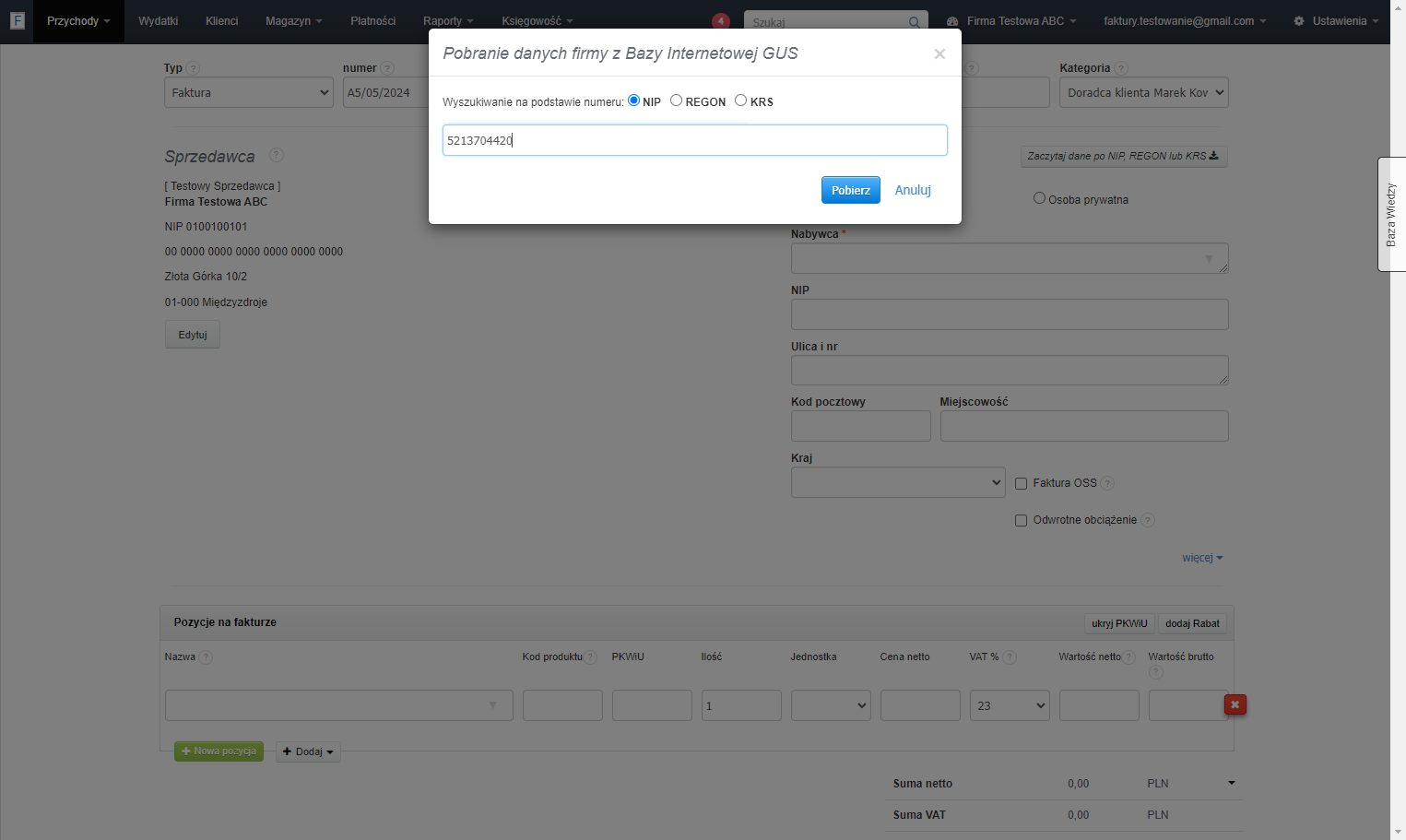Screen dimensions: 1406x840
Task: Click the NIP number input in dialog
Action: click(x=695, y=140)
